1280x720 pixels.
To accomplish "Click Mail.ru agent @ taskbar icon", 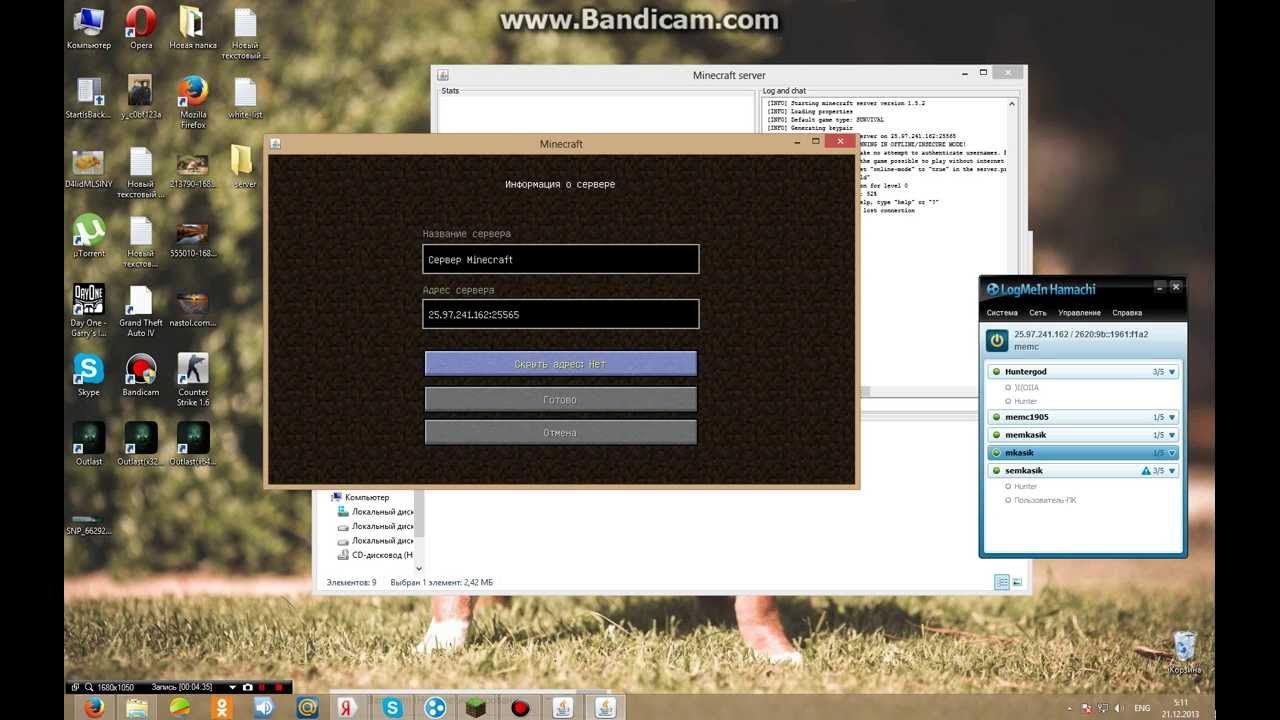I will [305, 707].
